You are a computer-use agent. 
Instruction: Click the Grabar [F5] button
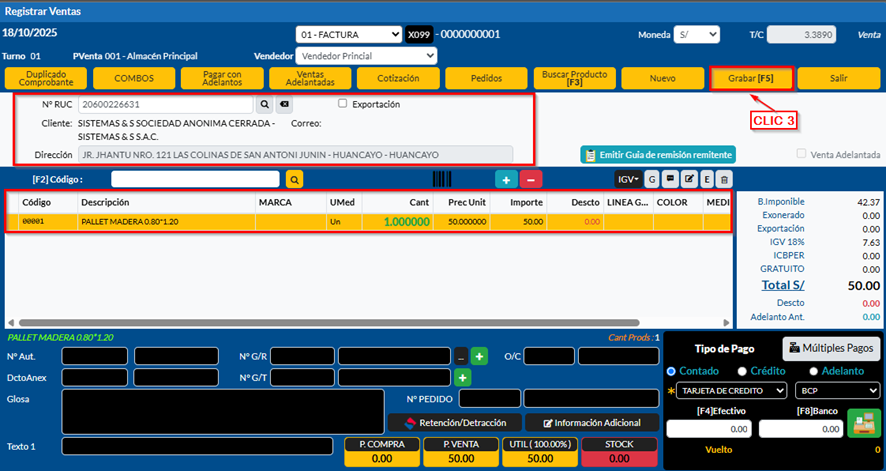point(751,78)
